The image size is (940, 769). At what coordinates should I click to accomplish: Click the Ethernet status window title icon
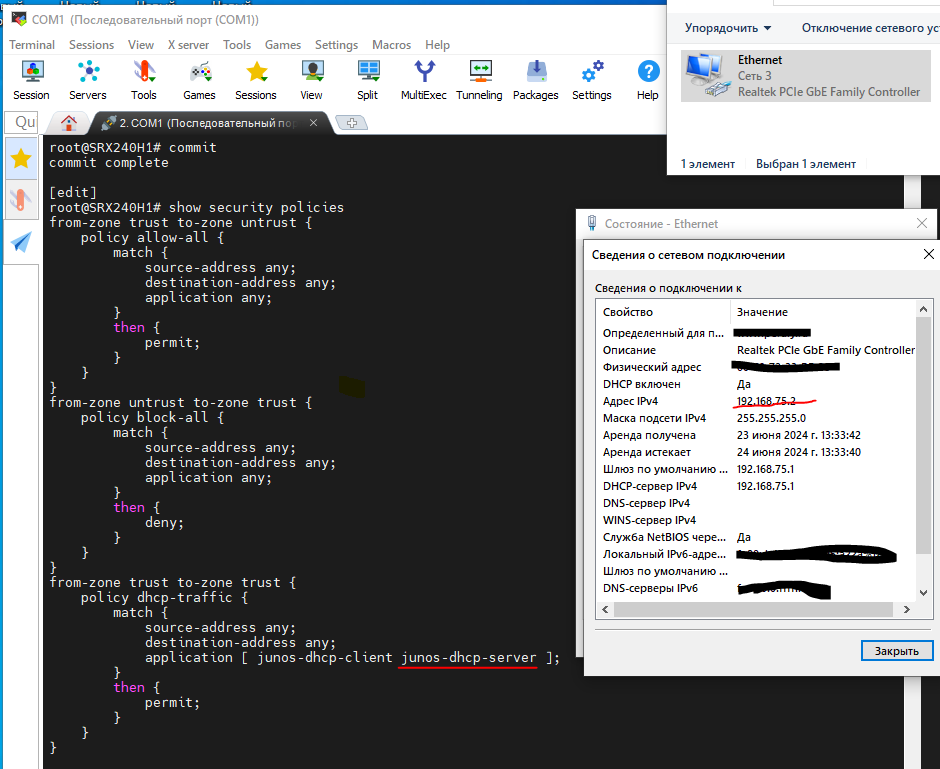pyautogui.click(x=592, y=224)
